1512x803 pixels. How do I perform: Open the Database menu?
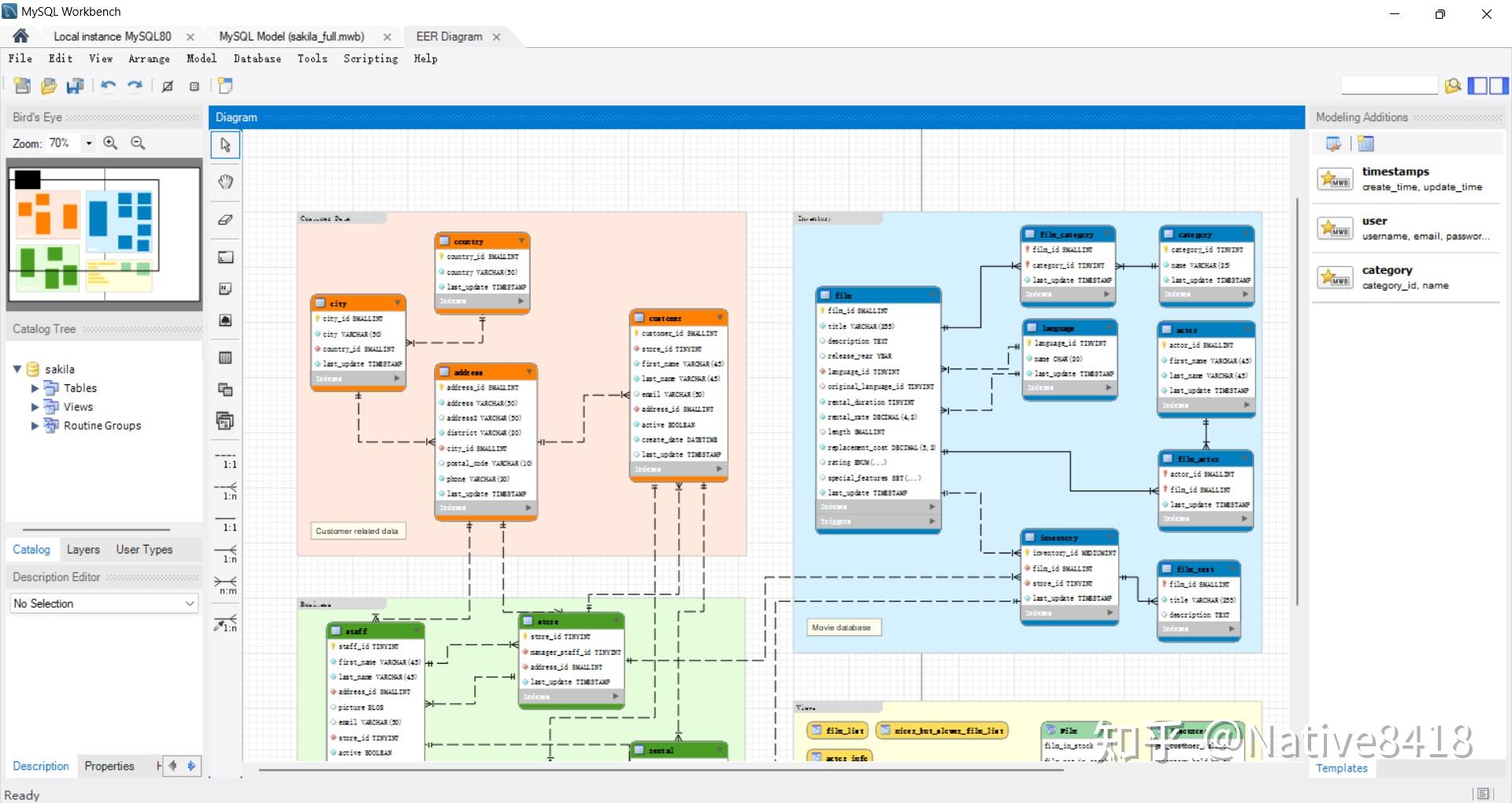(257, 58)
